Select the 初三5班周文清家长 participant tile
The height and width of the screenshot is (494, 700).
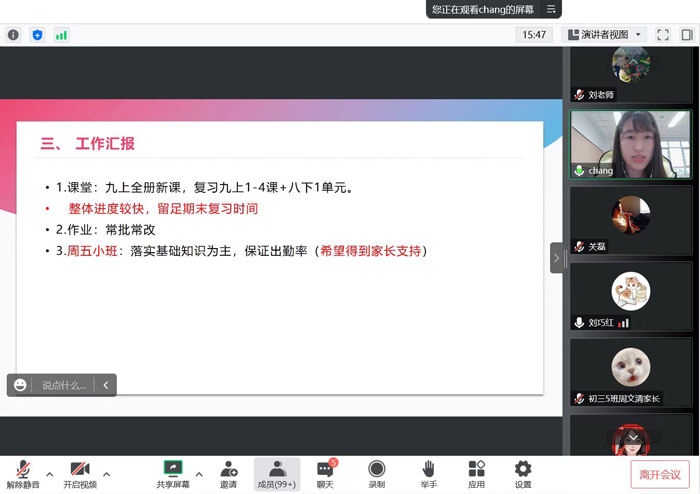(x=631, y=373)
